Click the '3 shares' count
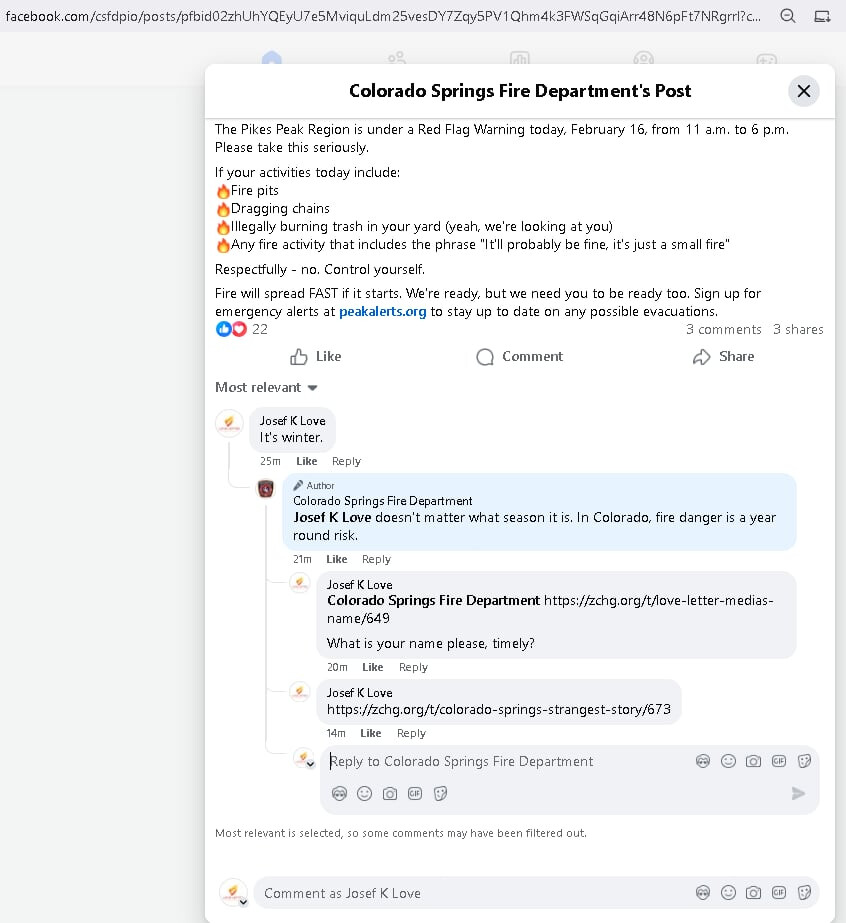The width and height of the screenshot is (846, 923). (798, 329)
